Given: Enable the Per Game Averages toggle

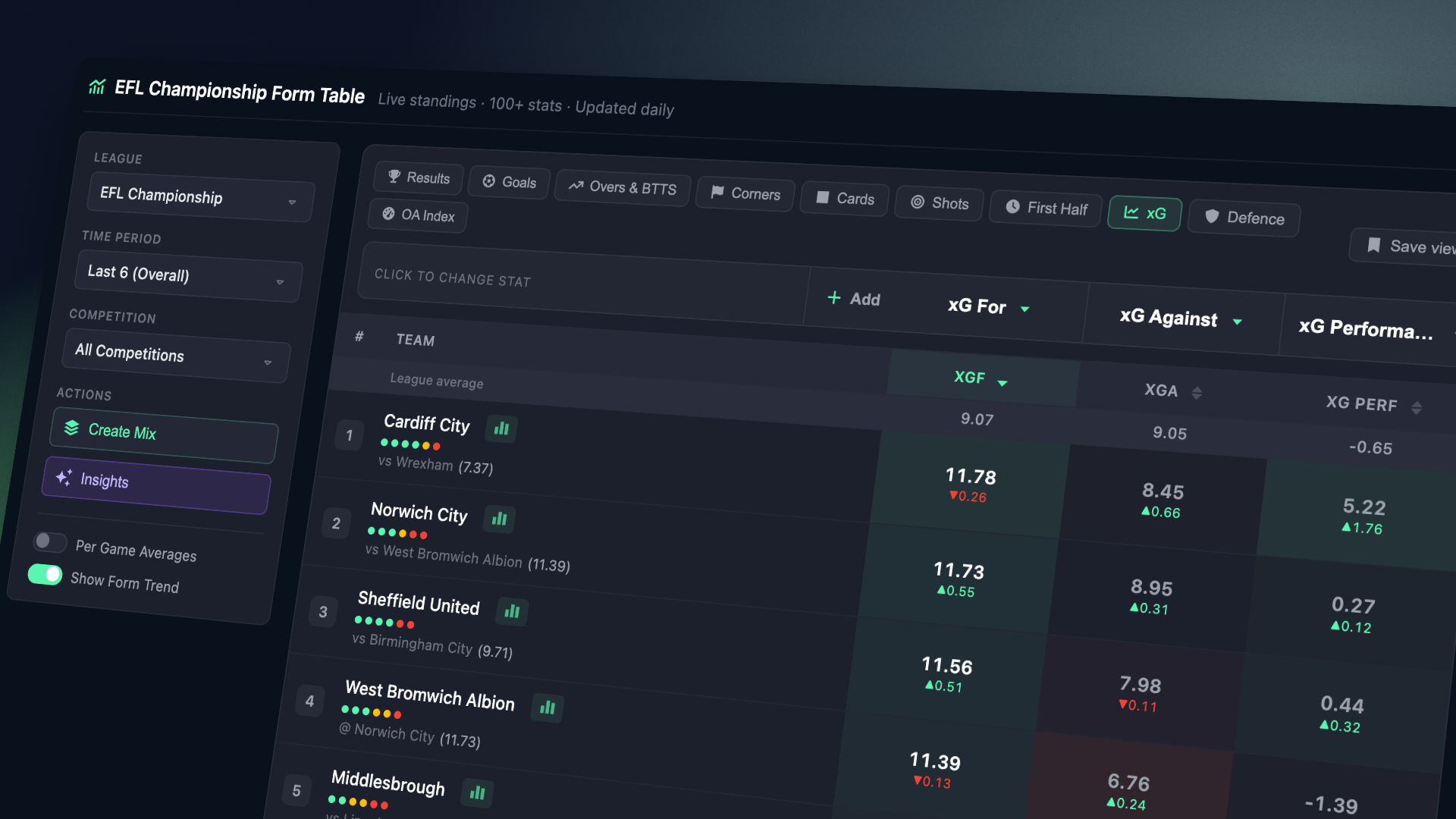Looking at the screenshot, I should tap(50, 541).
